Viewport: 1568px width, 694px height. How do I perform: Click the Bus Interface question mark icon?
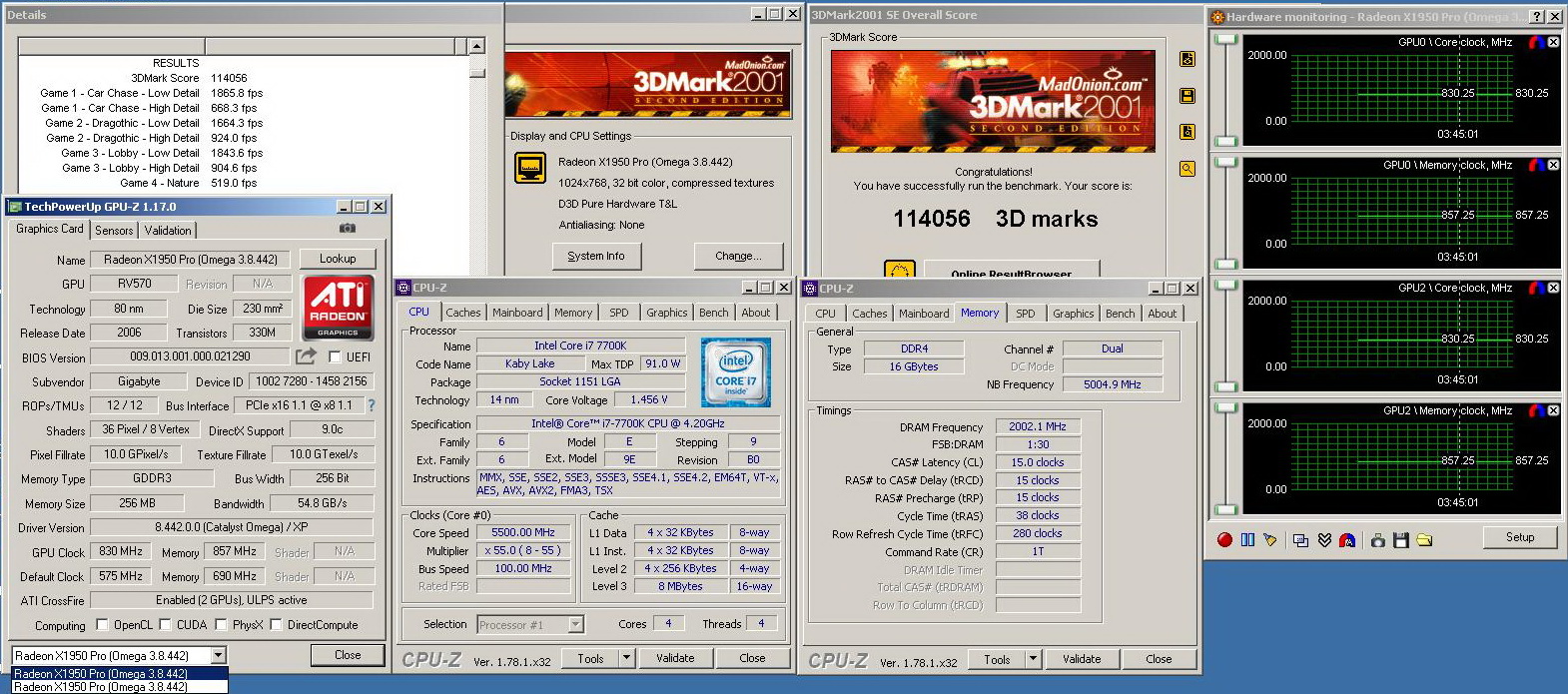point(372,405)
